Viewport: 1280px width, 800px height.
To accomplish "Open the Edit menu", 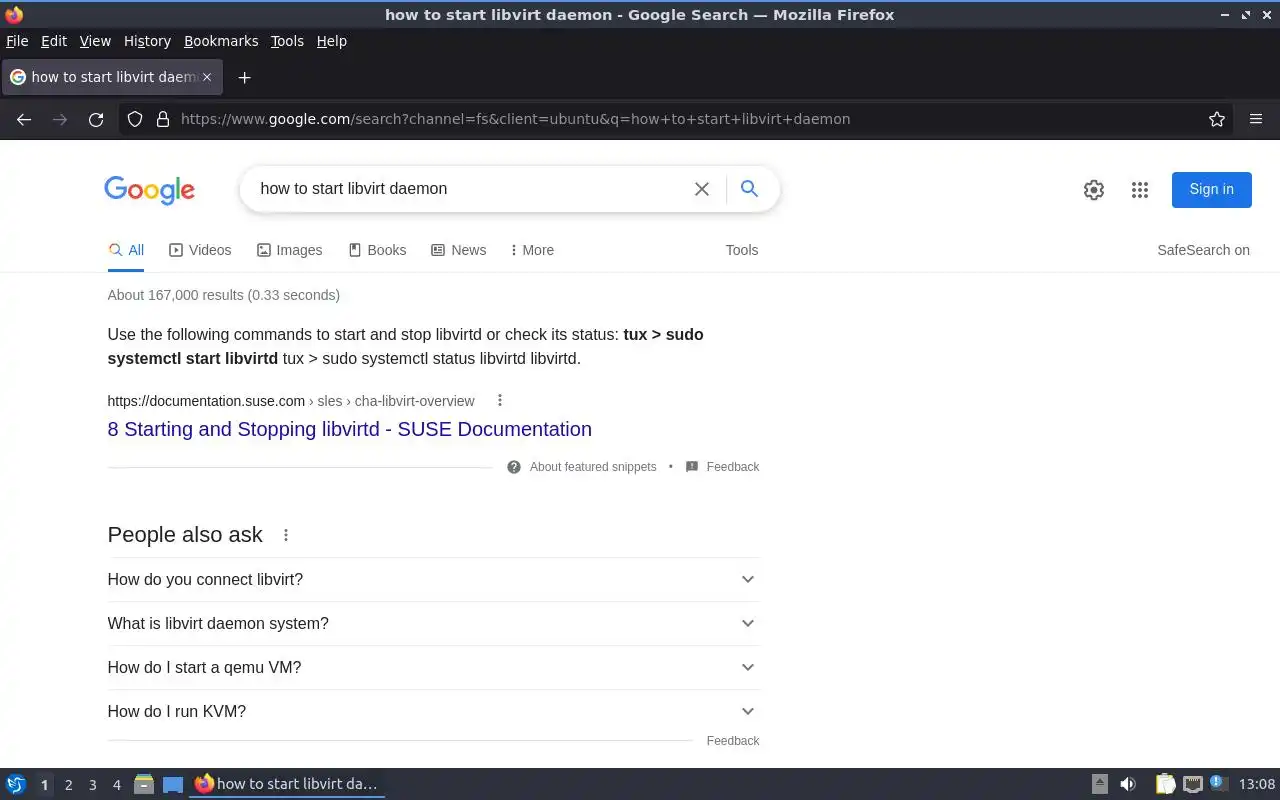I will (x=54, y=41).
